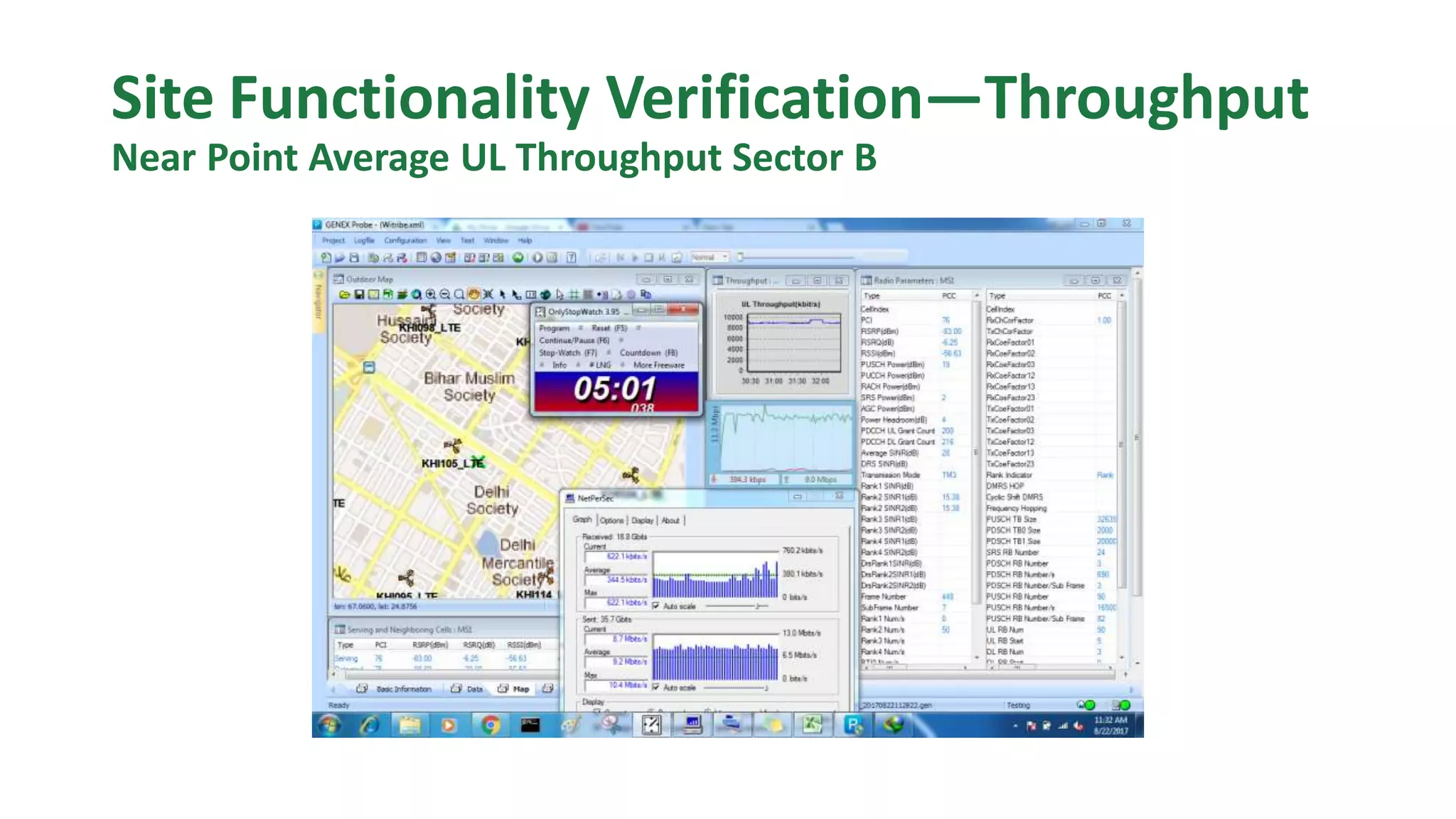Launch Internet Explorer from taskbar

click(370, 725)
